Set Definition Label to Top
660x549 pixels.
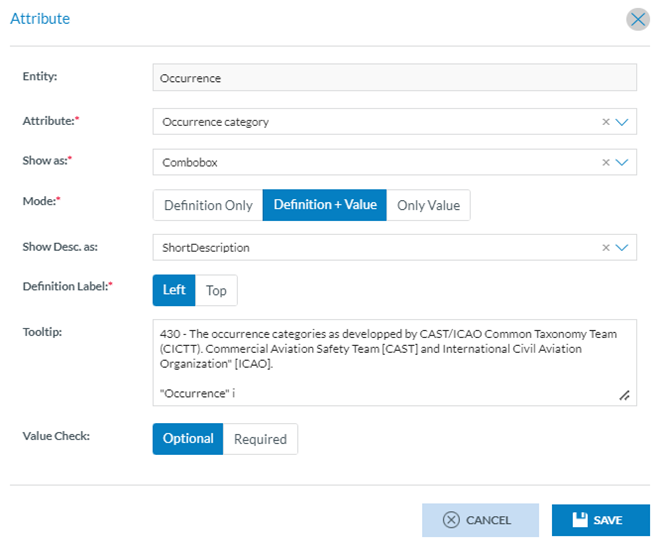[216, 290]
